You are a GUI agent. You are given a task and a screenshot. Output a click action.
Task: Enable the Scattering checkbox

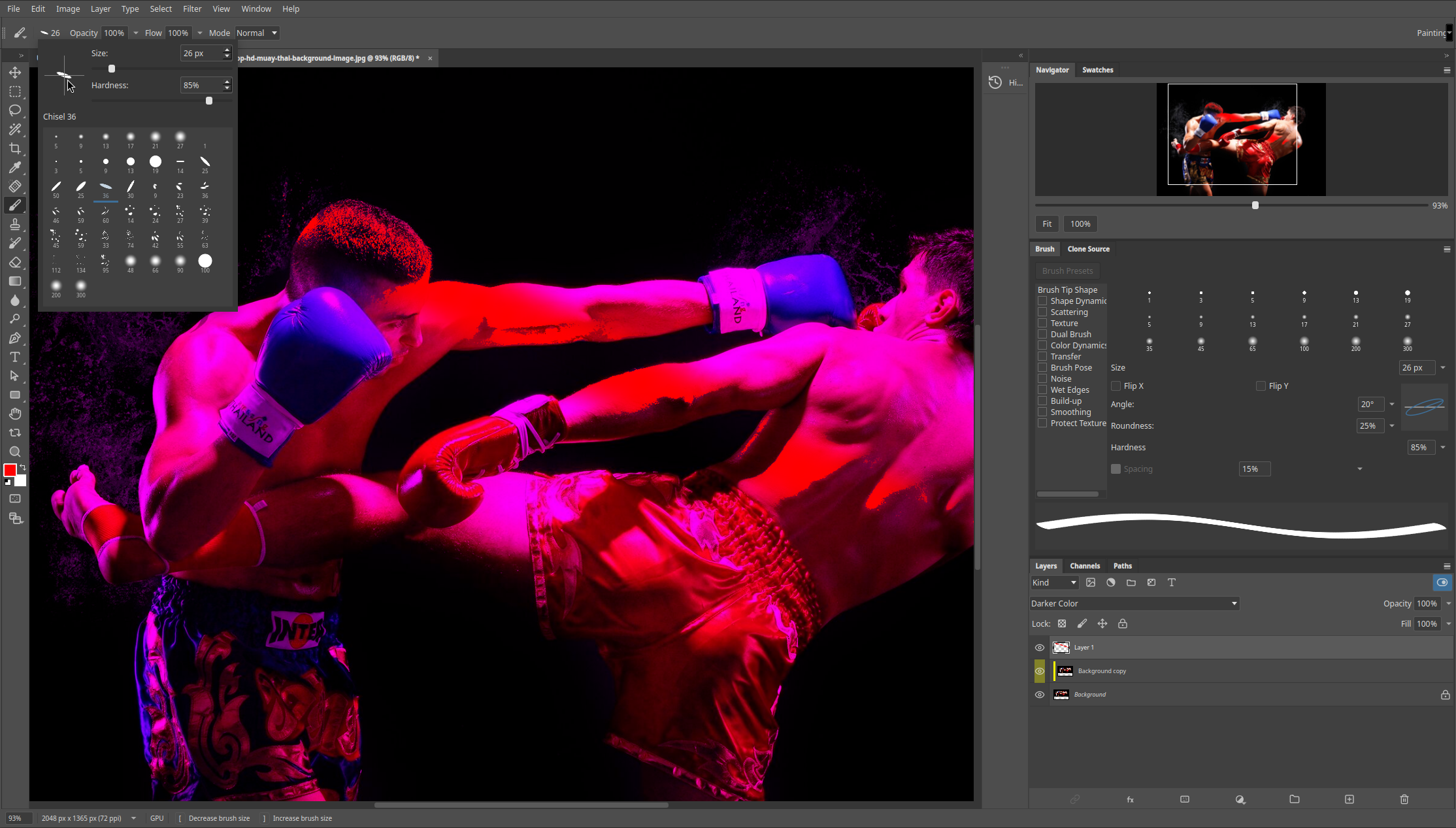1042,312
